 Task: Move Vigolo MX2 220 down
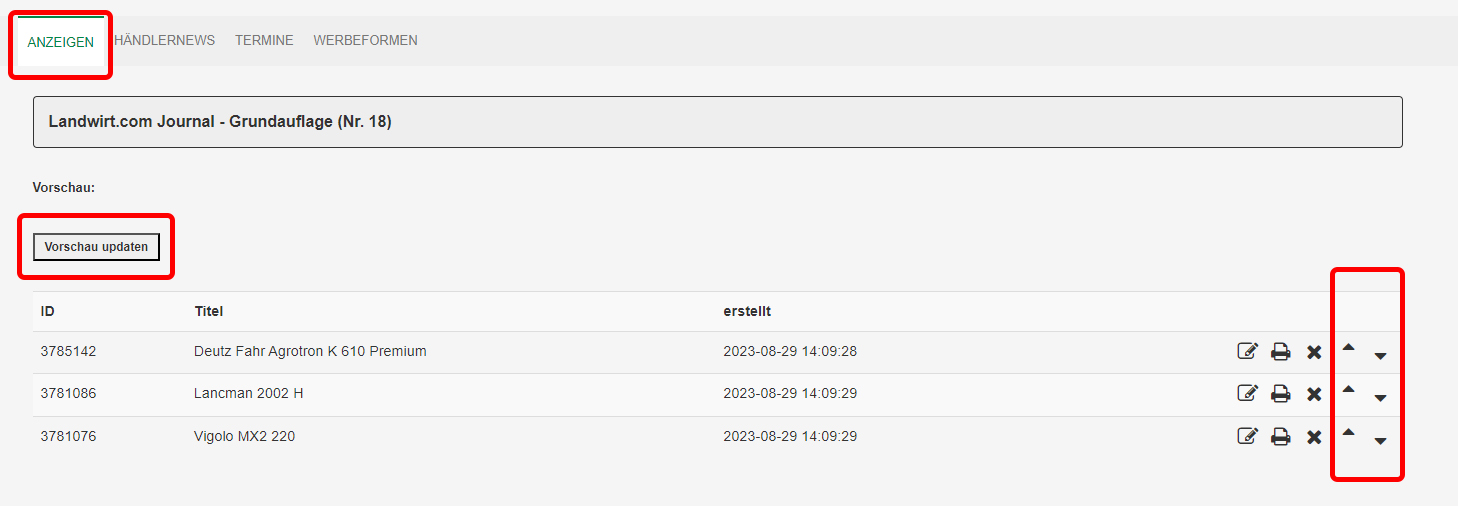(x=1381, y=441)
